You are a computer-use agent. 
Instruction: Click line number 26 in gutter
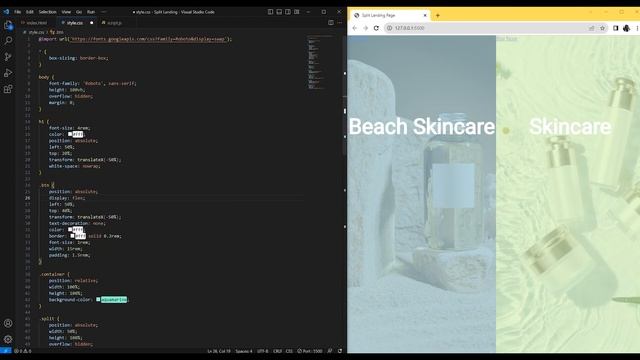[x=27, y=198]
